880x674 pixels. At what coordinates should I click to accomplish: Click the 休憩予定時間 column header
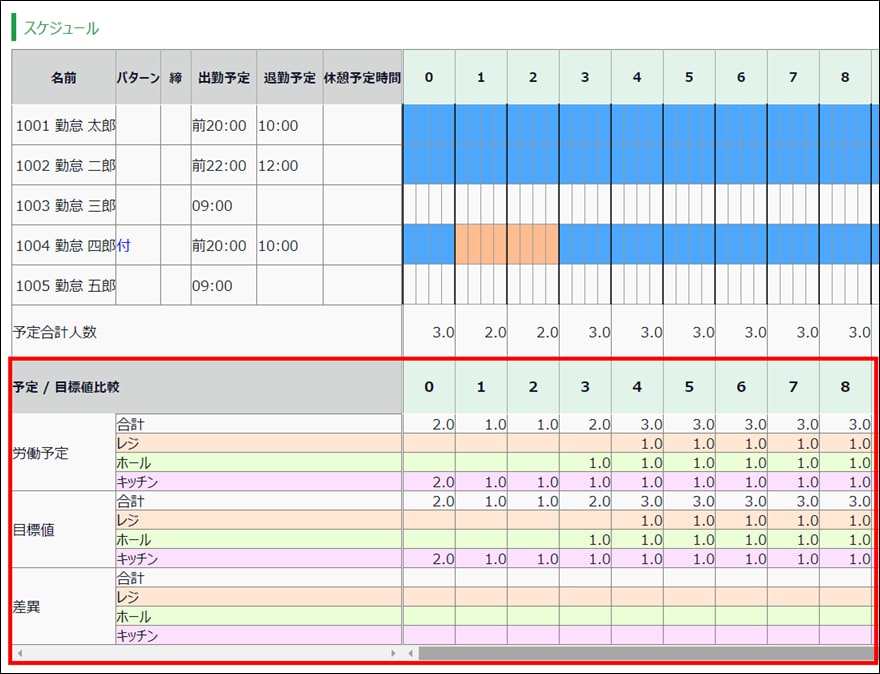pos(362,78)
